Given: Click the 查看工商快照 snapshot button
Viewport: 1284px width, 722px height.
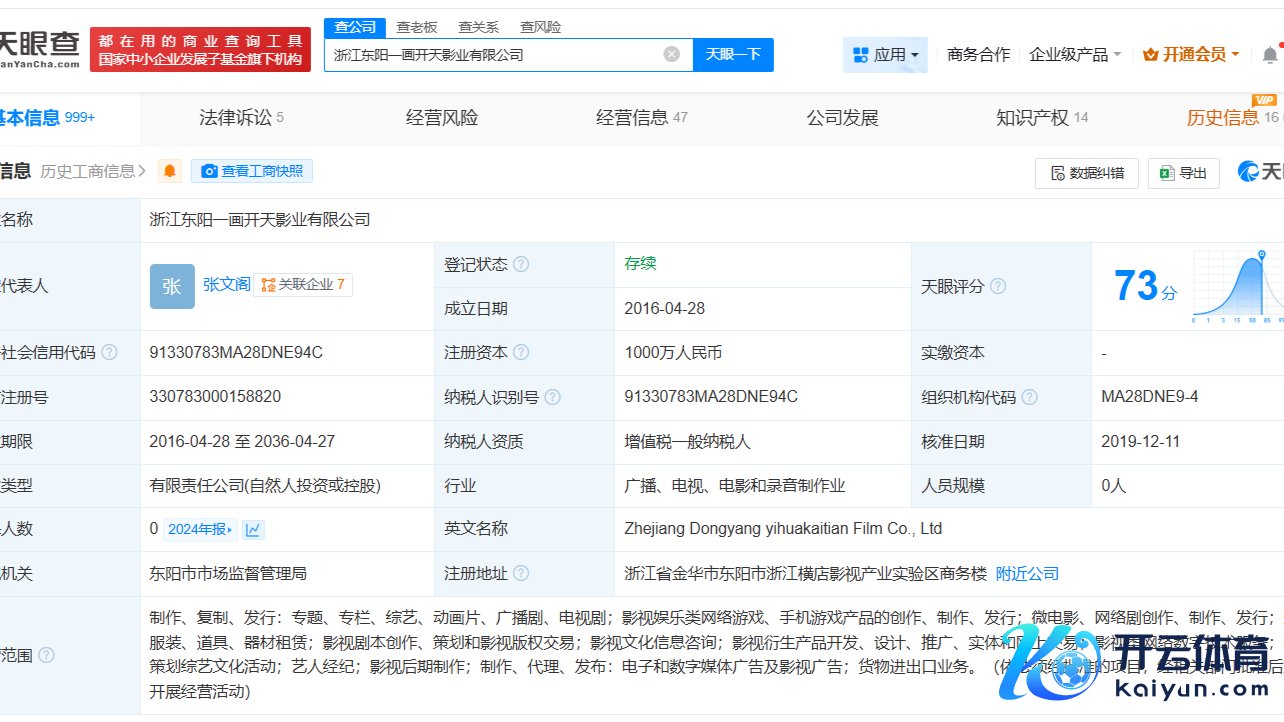Looking at the screenshot, I should (252, 171).
